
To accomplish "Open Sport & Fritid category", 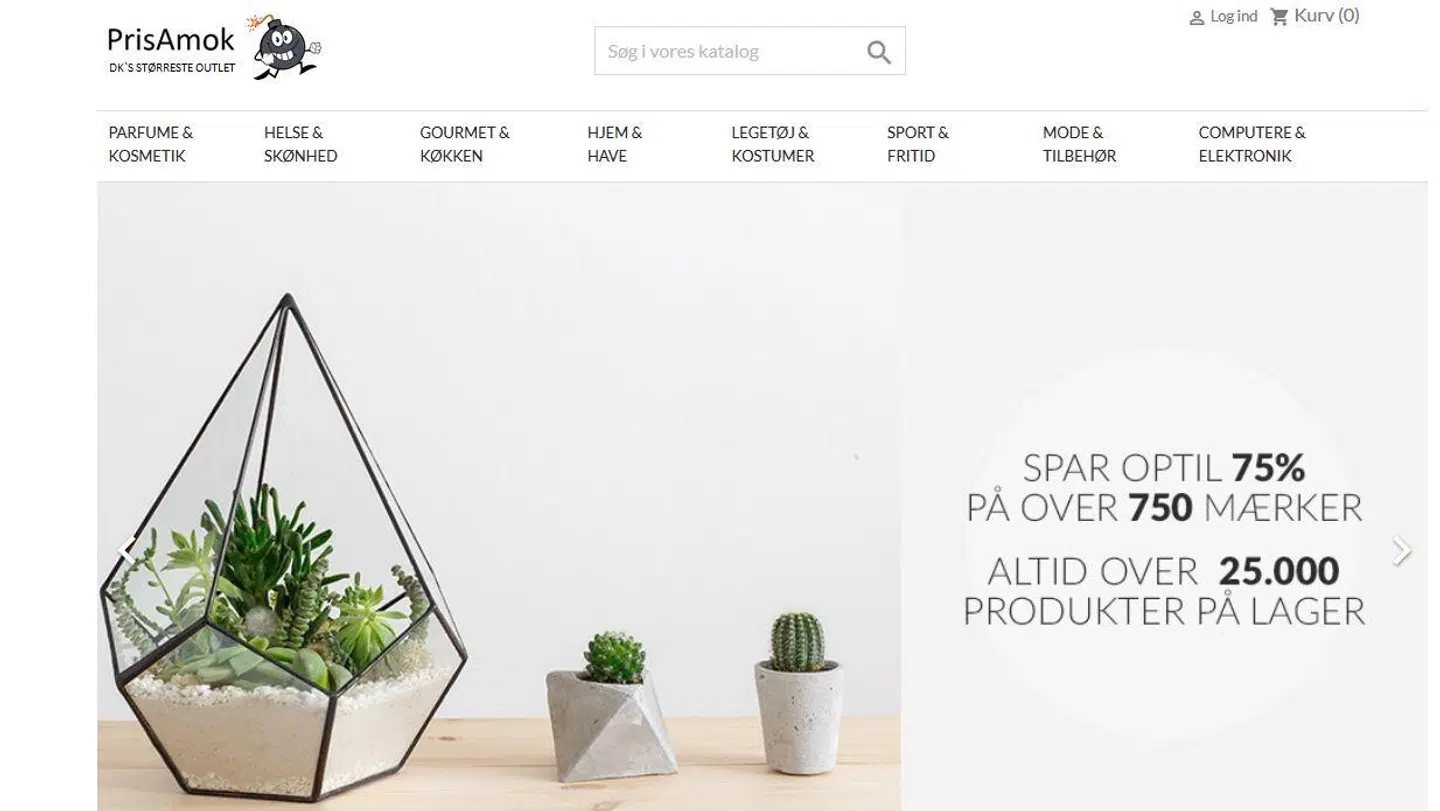I will (918, 144).
